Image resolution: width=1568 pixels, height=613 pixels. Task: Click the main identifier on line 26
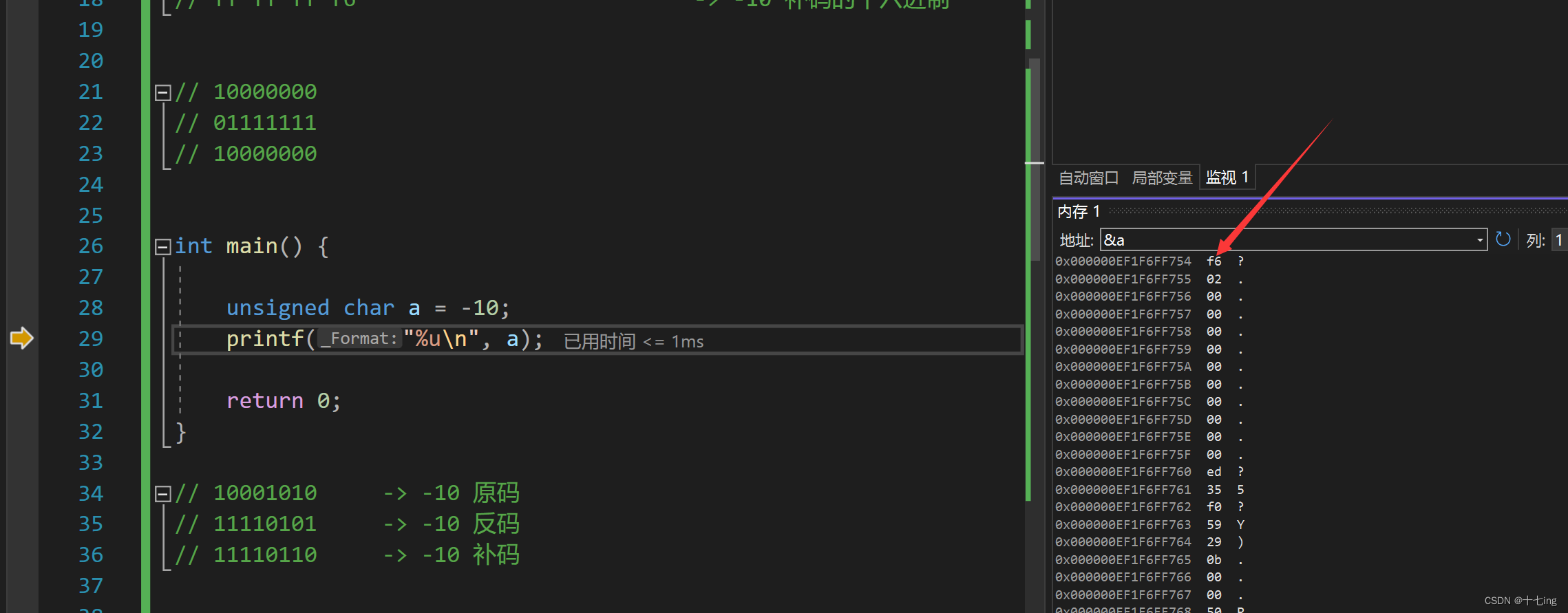click(x=252, y=246)
